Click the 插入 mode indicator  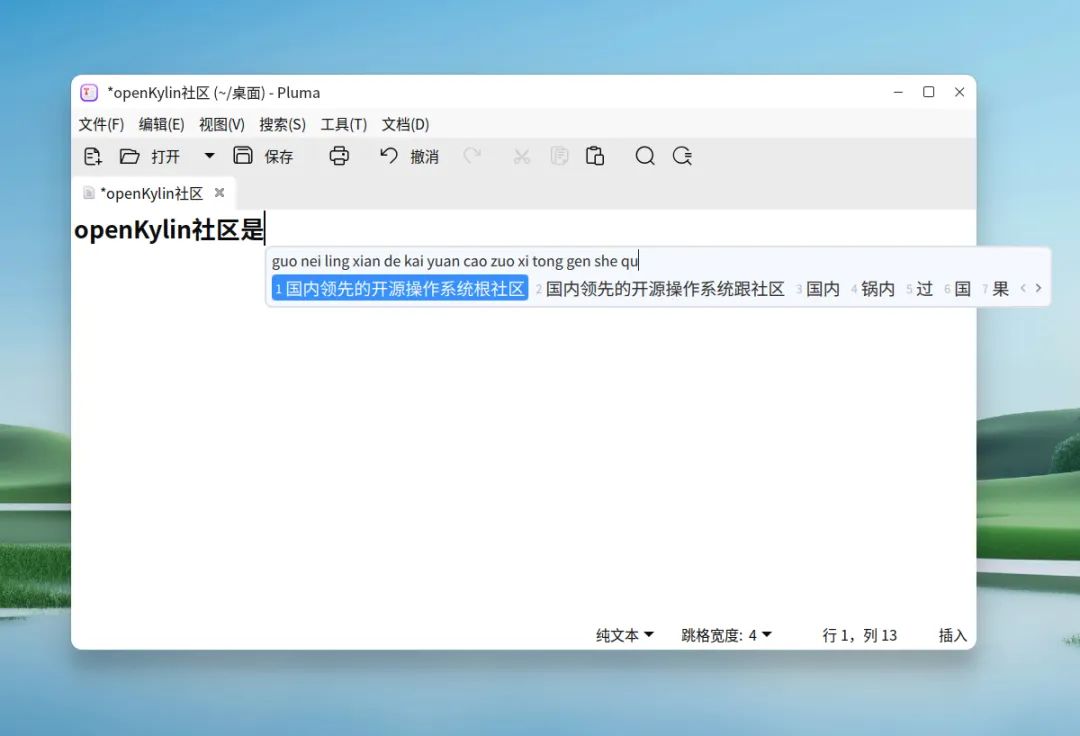(953, 635)
